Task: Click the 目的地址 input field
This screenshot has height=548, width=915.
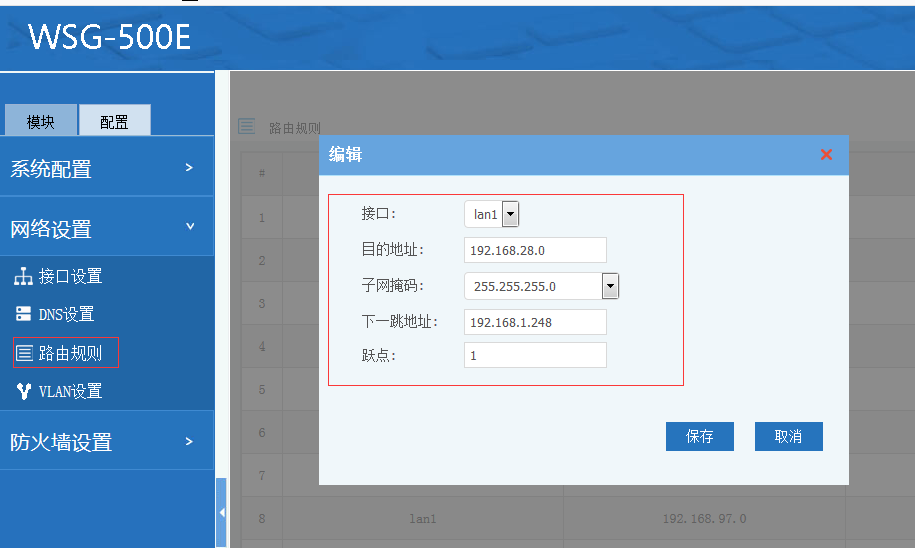Action: (x=535, y=250)
